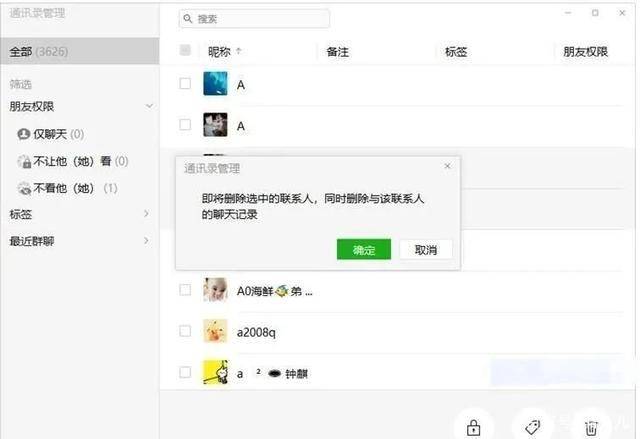Click the trash delete icon at bottom
The image size is (640, 439).
click(x=591, y=428)
